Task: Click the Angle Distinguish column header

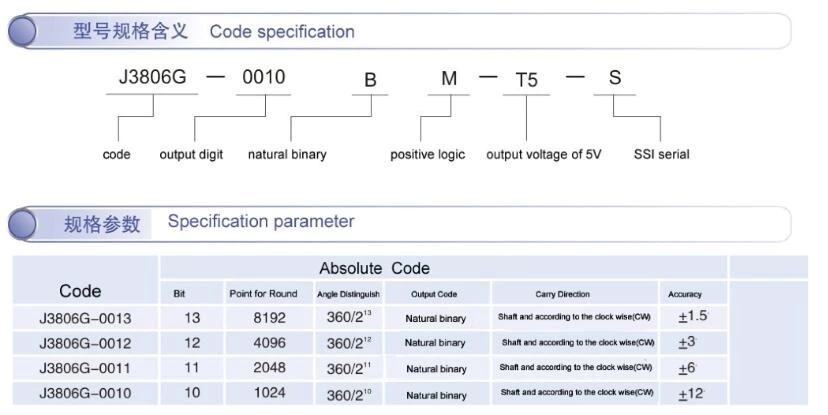Action: [349, 294]
